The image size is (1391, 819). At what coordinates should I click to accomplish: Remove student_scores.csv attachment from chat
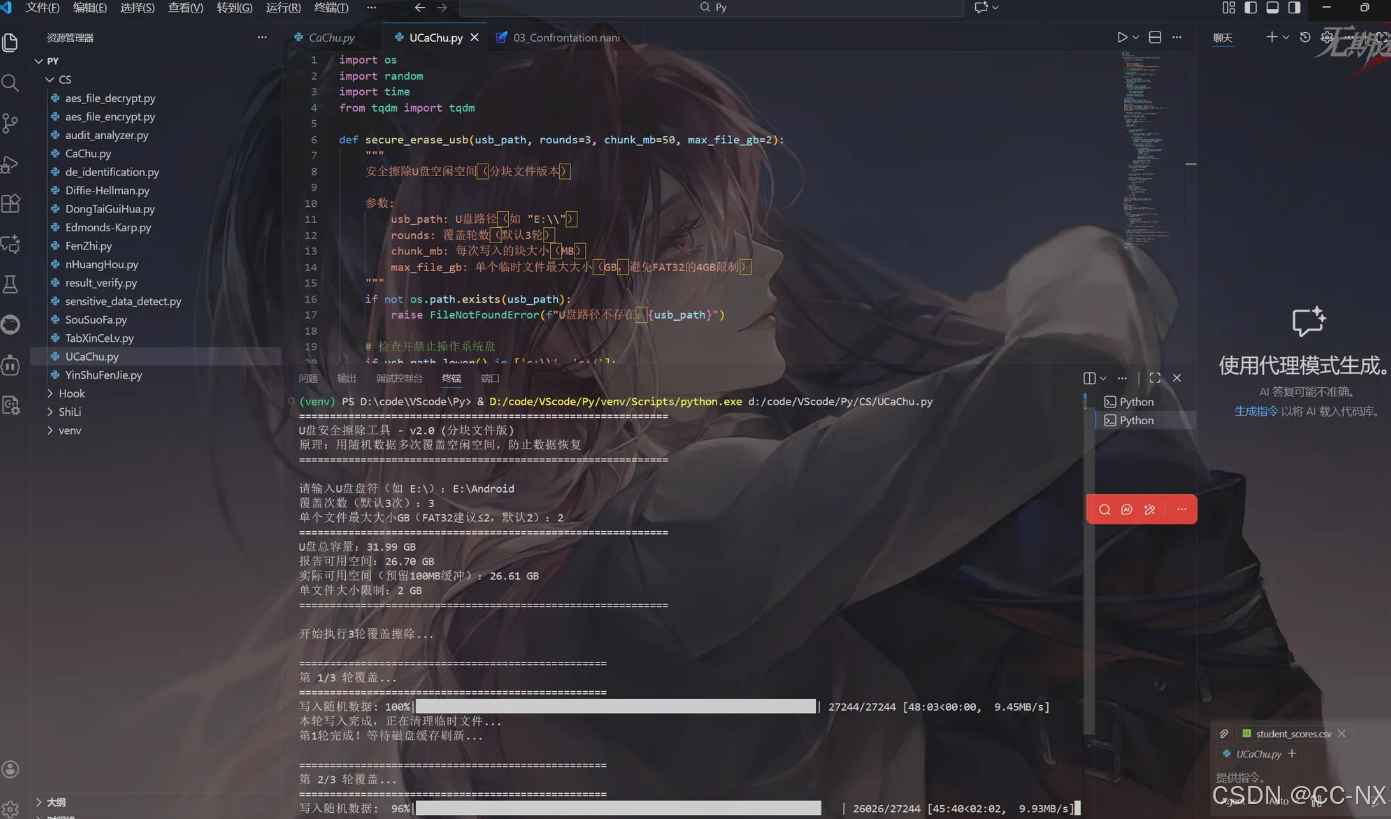point(1341,734)
